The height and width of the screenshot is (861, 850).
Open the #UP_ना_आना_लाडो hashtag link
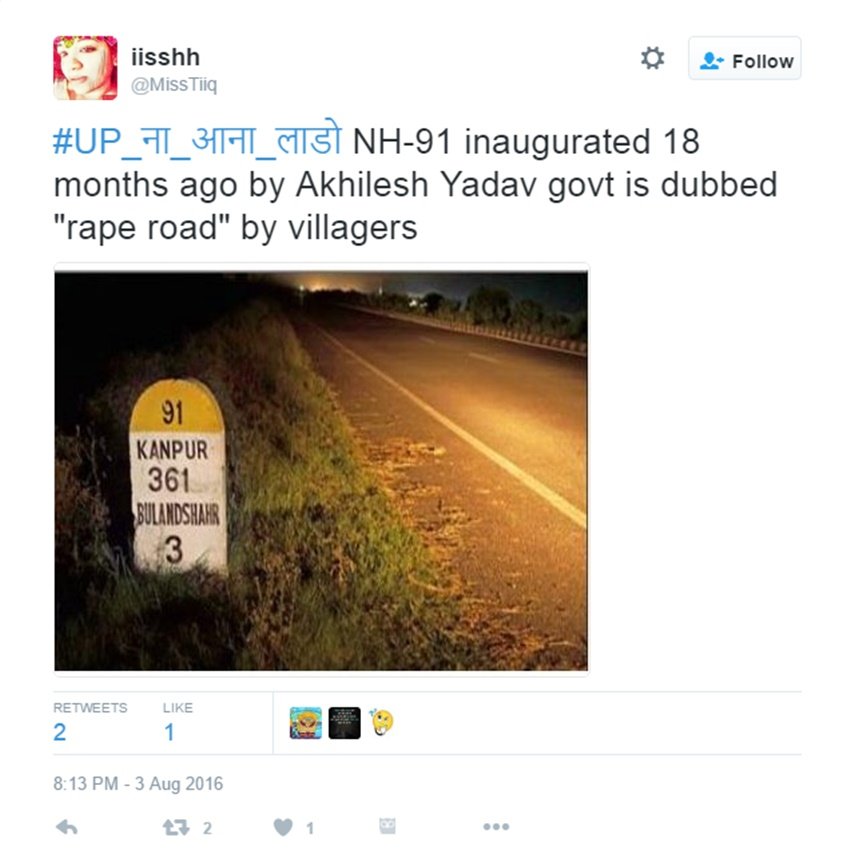[198, 140]
